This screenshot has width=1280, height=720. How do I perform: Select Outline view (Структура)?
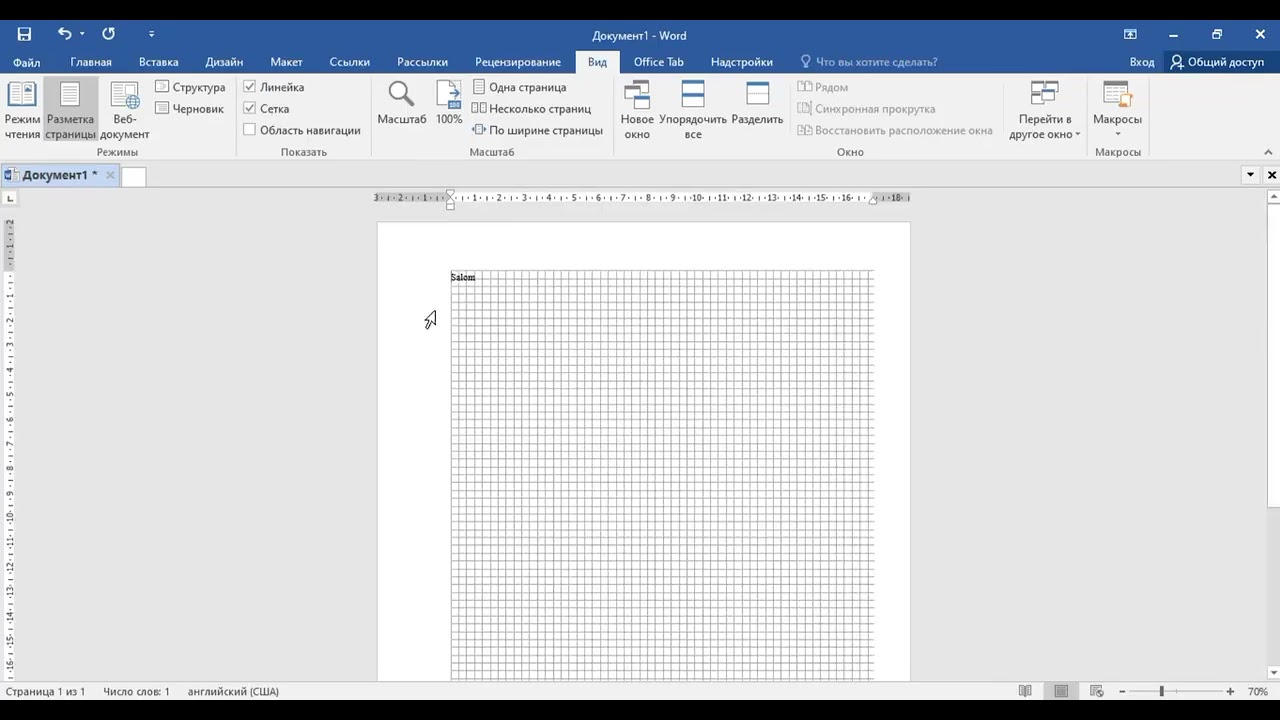tap(190, 87)
